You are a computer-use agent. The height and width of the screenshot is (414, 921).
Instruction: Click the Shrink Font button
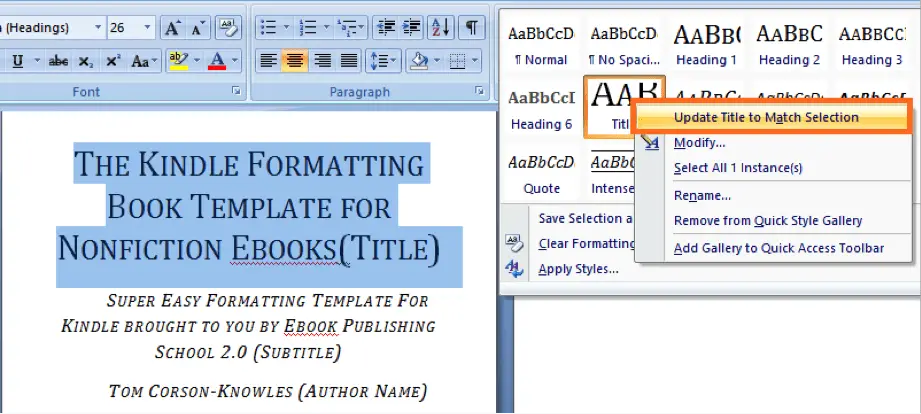(x=197, y=28)
